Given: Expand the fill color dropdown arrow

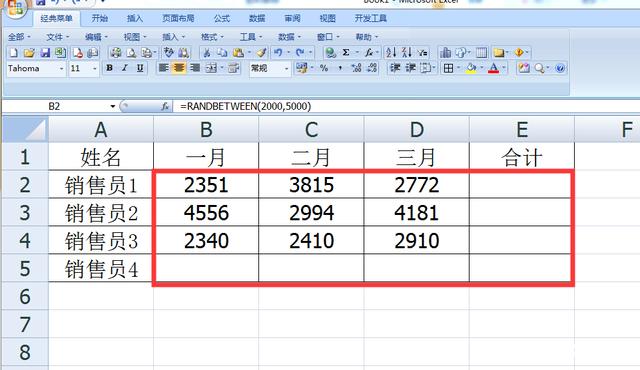Looking at the screenshot, I should pyautogui.click(x=482, y=68).
